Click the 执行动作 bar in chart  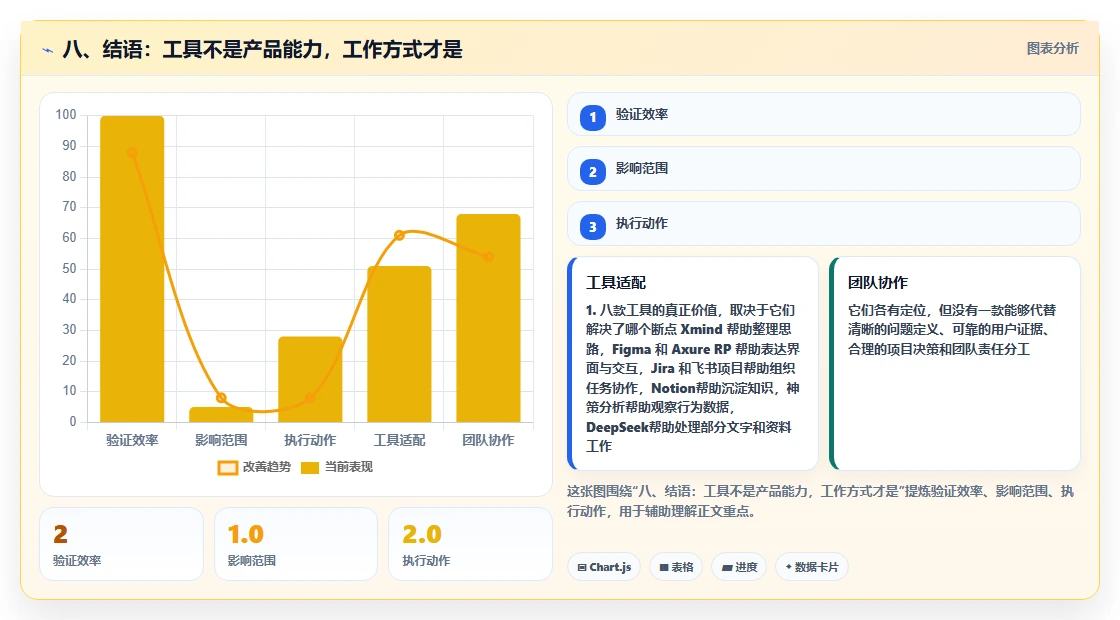(x=310, y=379)
